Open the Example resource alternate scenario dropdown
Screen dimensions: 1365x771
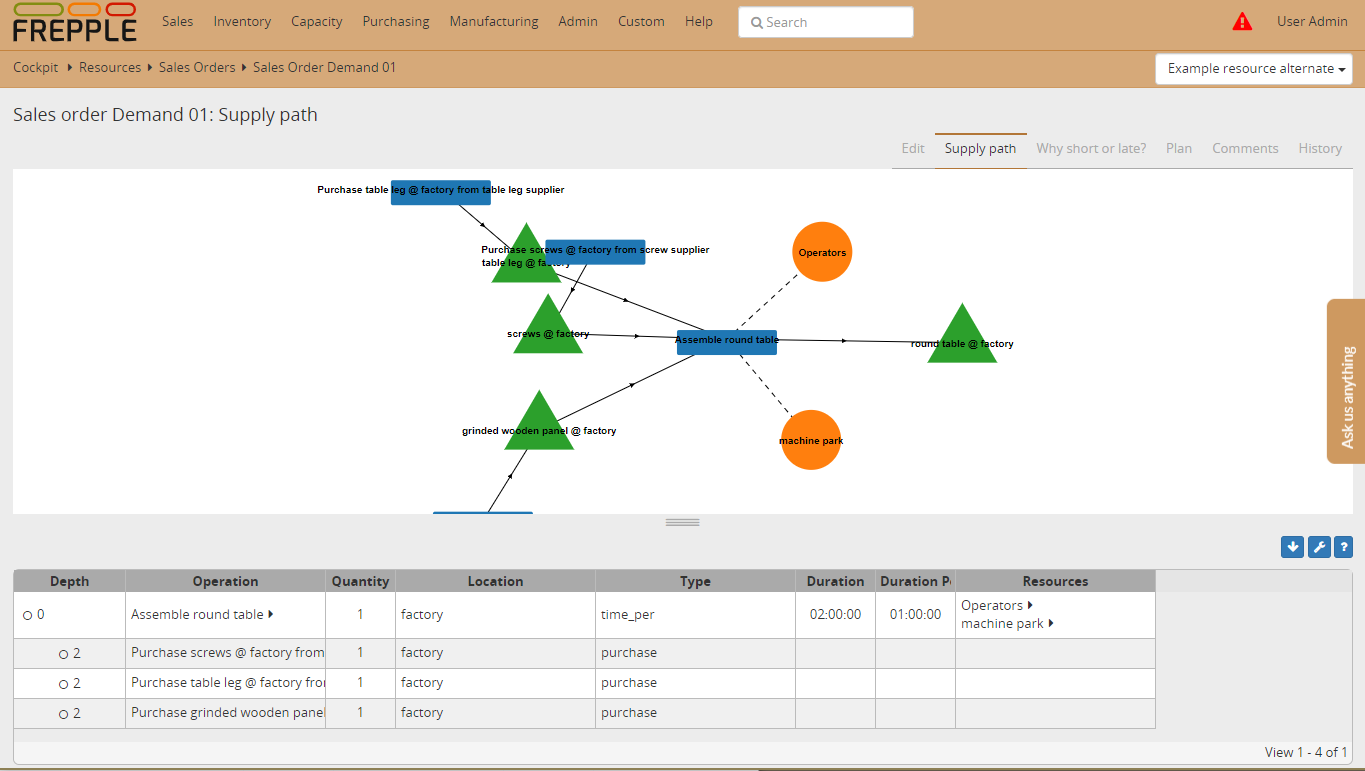pyautogui.click(x=1254, y=69)
